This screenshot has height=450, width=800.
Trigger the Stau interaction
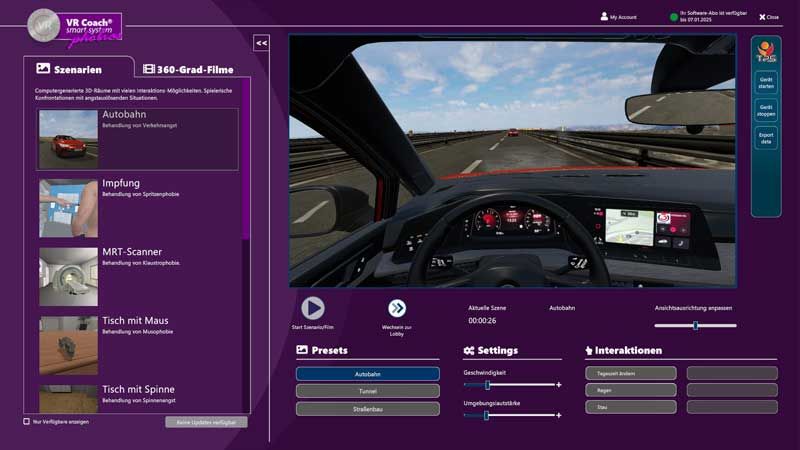pos(631,407)
